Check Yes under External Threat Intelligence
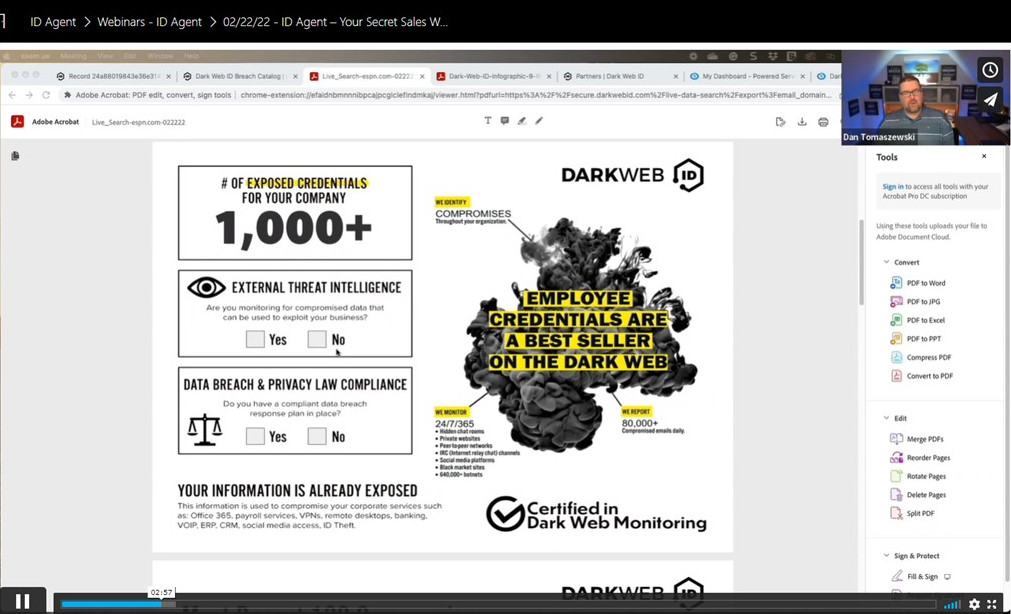 [x=255, y=339]
